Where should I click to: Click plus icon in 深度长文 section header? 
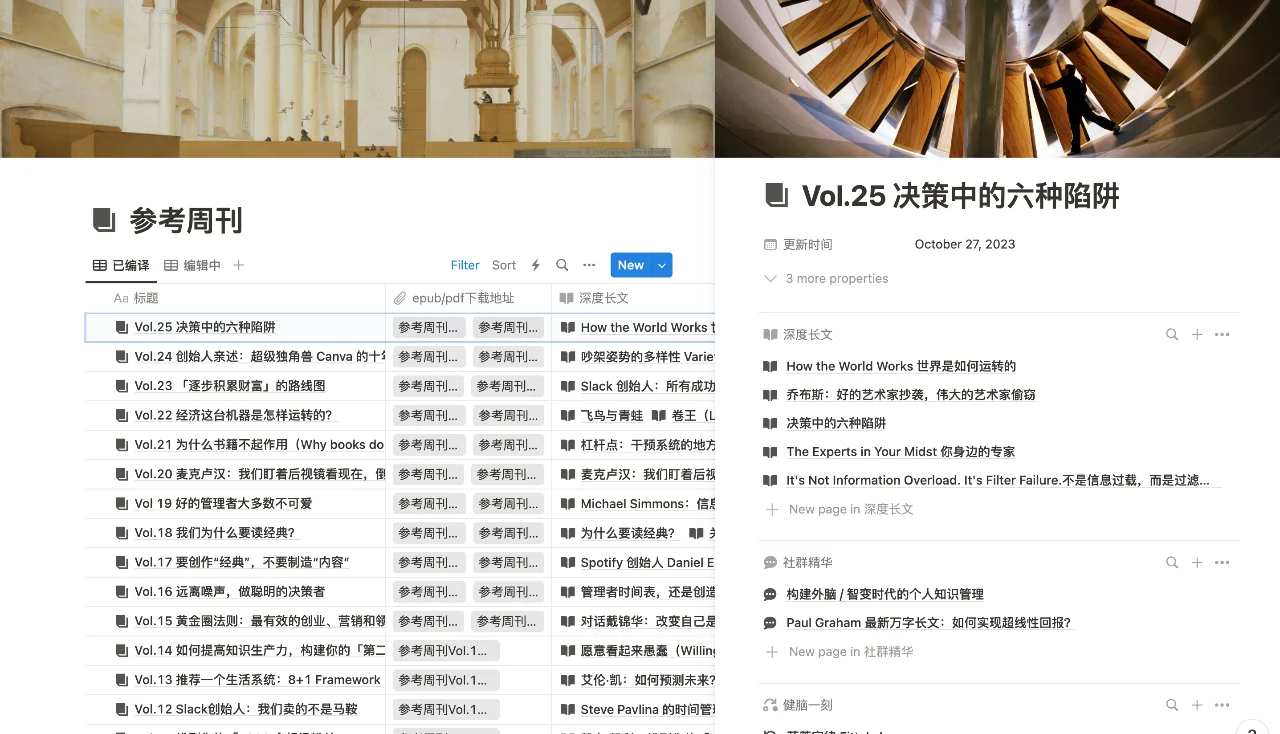click(1196, 335)
